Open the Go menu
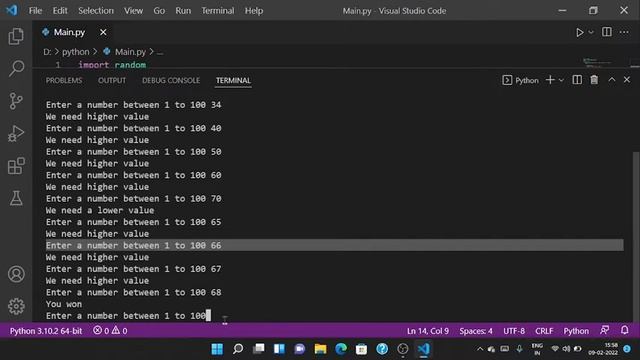Viewport: 640px width, 360px height. pos(159,11)
